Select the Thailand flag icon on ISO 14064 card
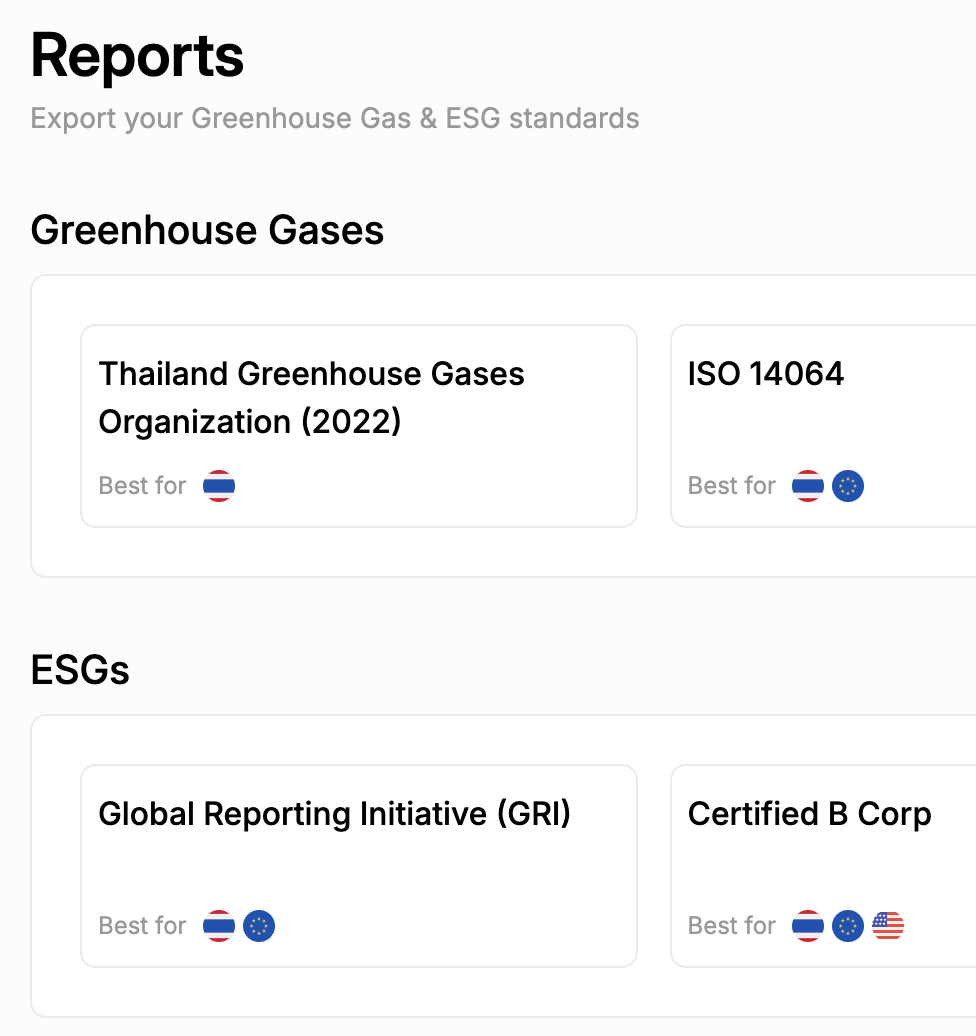 806,486
